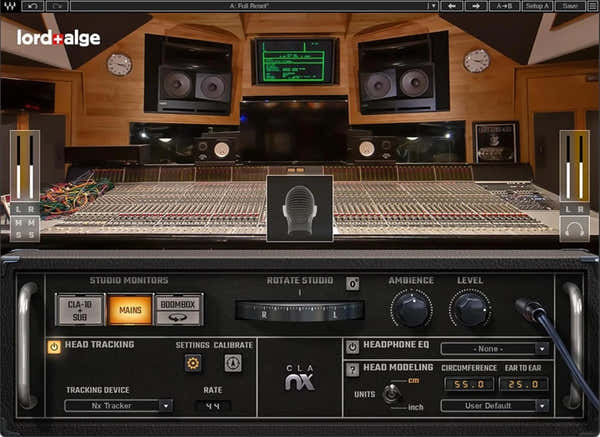Image resolution: width=600 pixels, height=437 pixels.
Task: Load the previous preset with left arrow
Action: click(x=452, y=6)
